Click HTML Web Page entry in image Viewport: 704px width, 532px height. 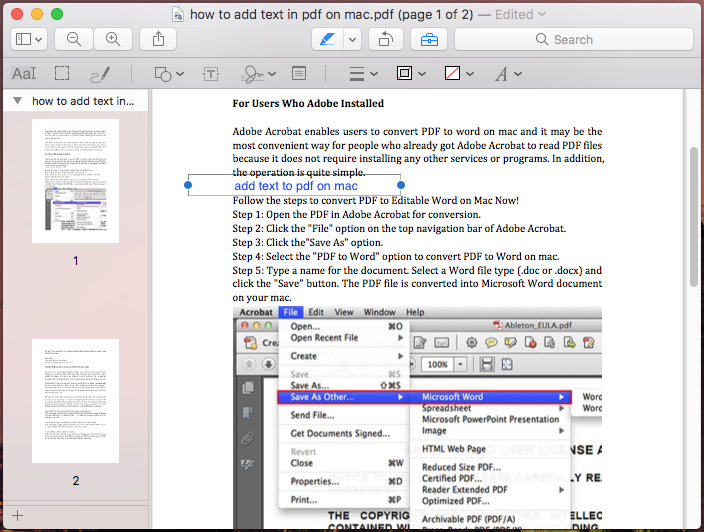point(454,449)
